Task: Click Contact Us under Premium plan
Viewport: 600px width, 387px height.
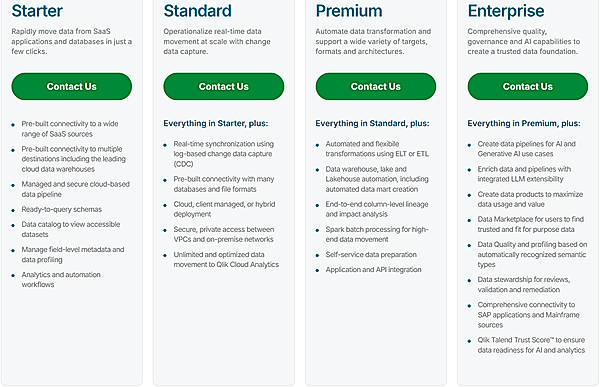Action: 376,87
